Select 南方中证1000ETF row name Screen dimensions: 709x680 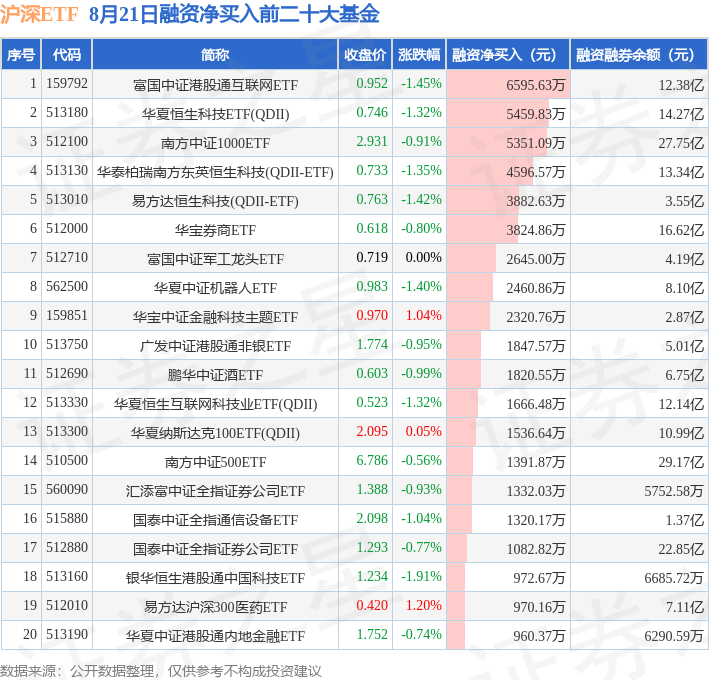[215, 143]
